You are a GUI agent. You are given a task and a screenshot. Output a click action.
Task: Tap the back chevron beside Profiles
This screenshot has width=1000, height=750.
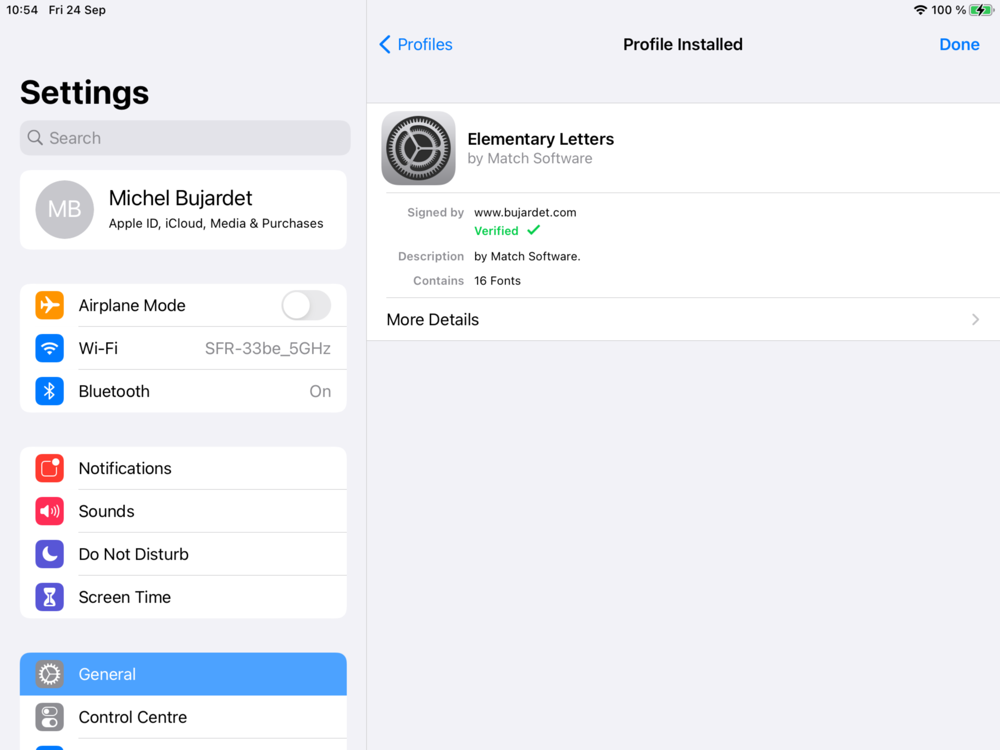pyautogui.click(x=385, y=44)
